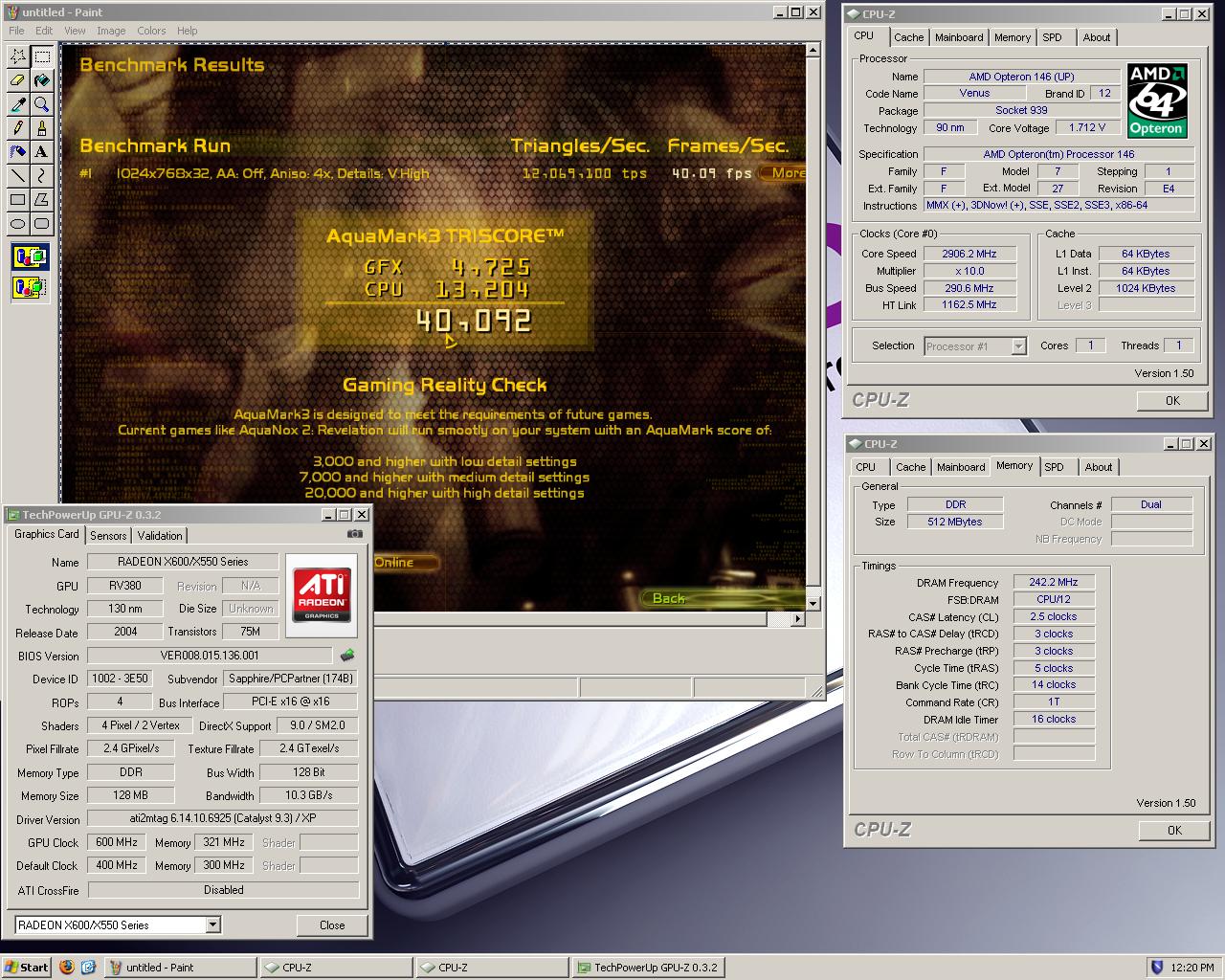
Task: Choose transparent selection mode option
Action: [x=30, y=286]
